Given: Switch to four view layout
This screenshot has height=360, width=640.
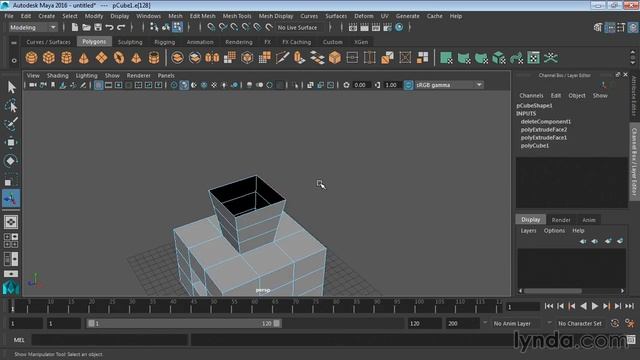Looking at the screenshot, I should click(11, 240).
